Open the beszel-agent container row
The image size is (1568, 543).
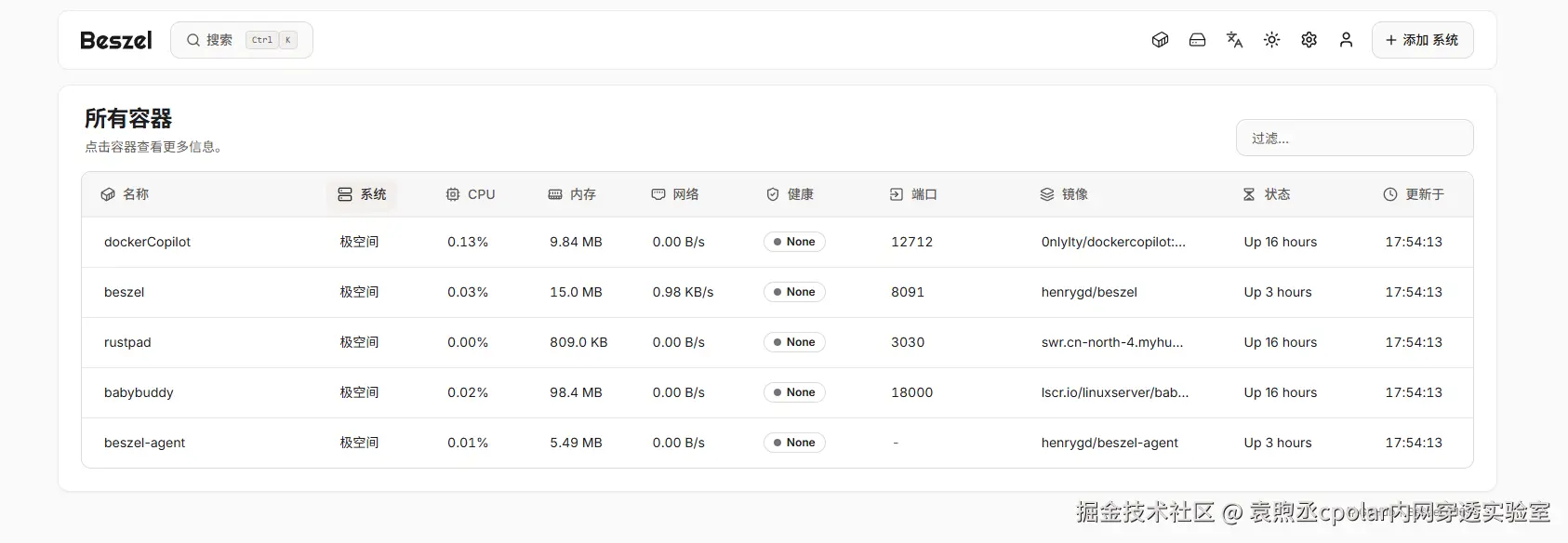777,443
